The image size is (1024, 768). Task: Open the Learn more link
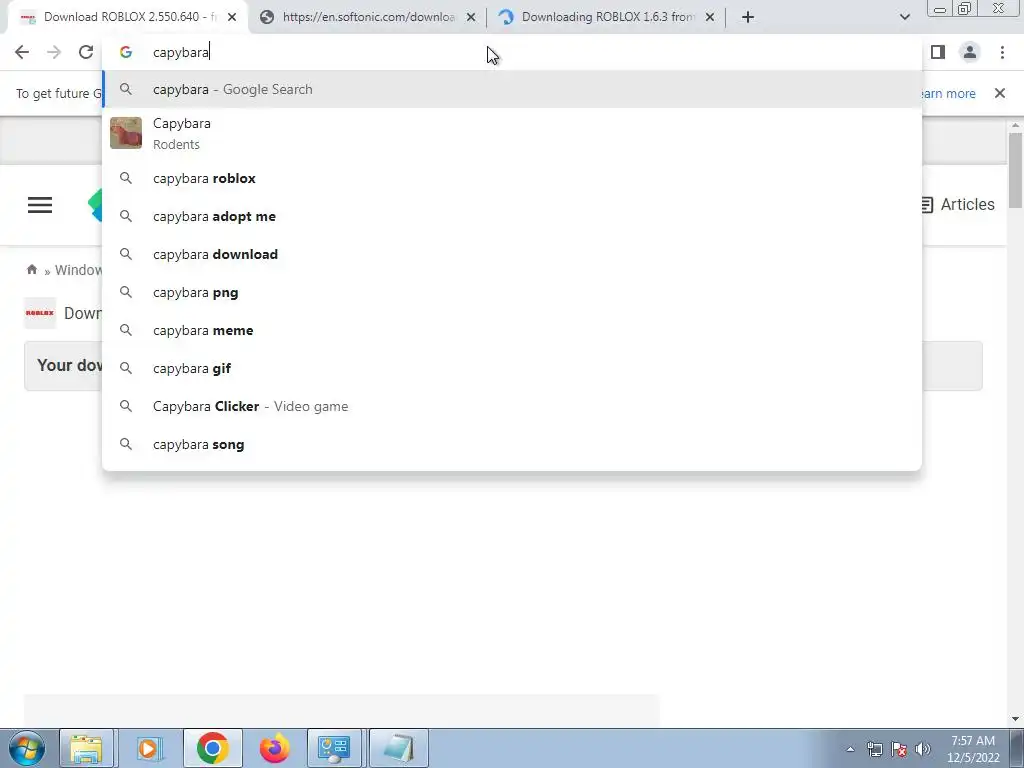[948, 93]
